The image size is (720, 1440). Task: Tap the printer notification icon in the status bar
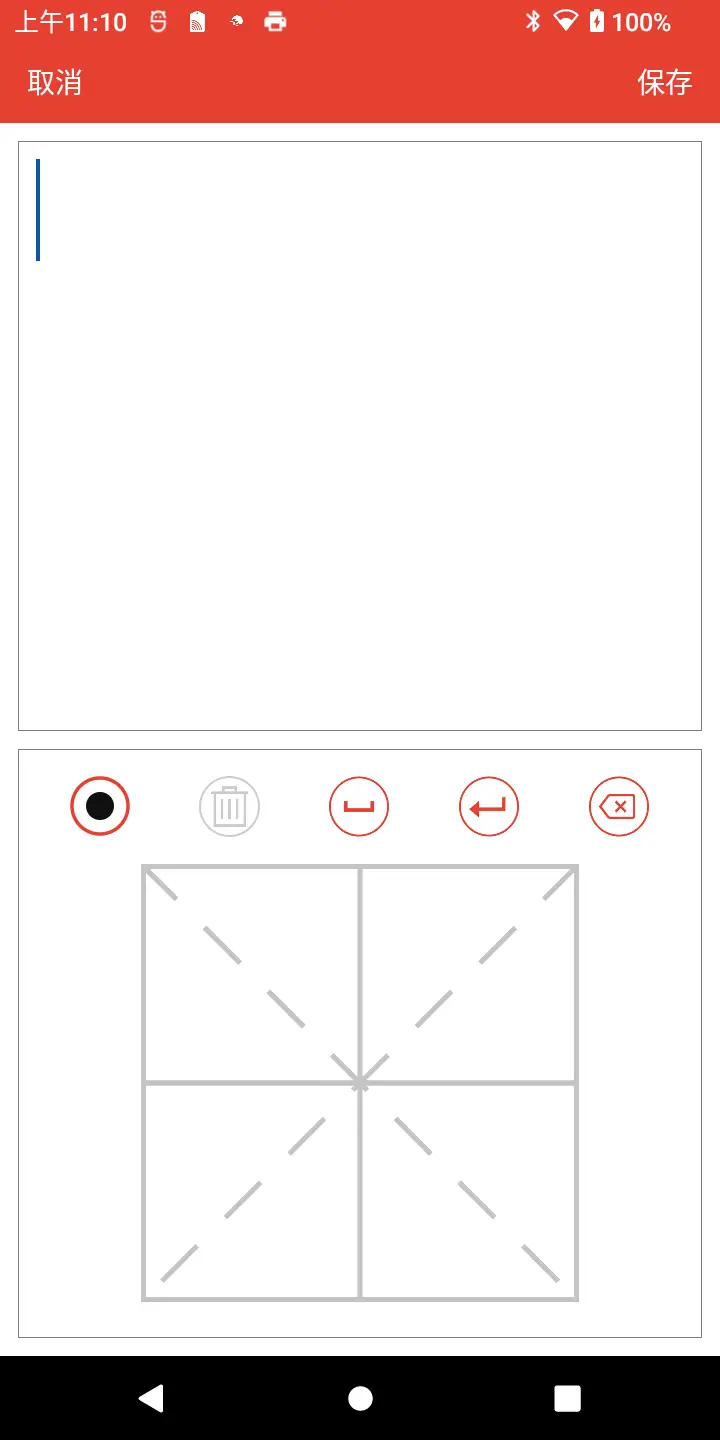275,21
